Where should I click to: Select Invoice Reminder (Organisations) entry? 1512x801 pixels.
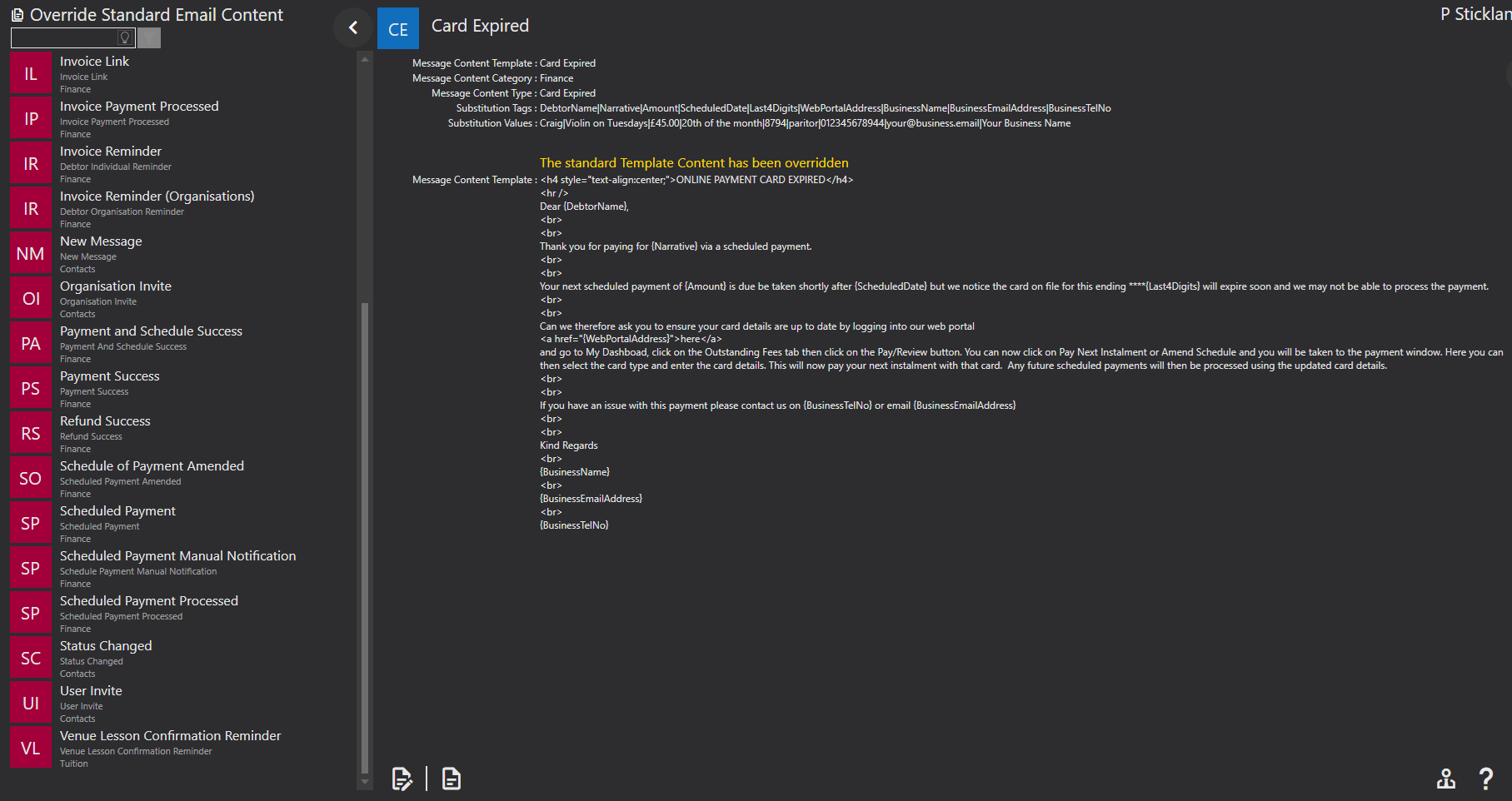click(182, 208)
